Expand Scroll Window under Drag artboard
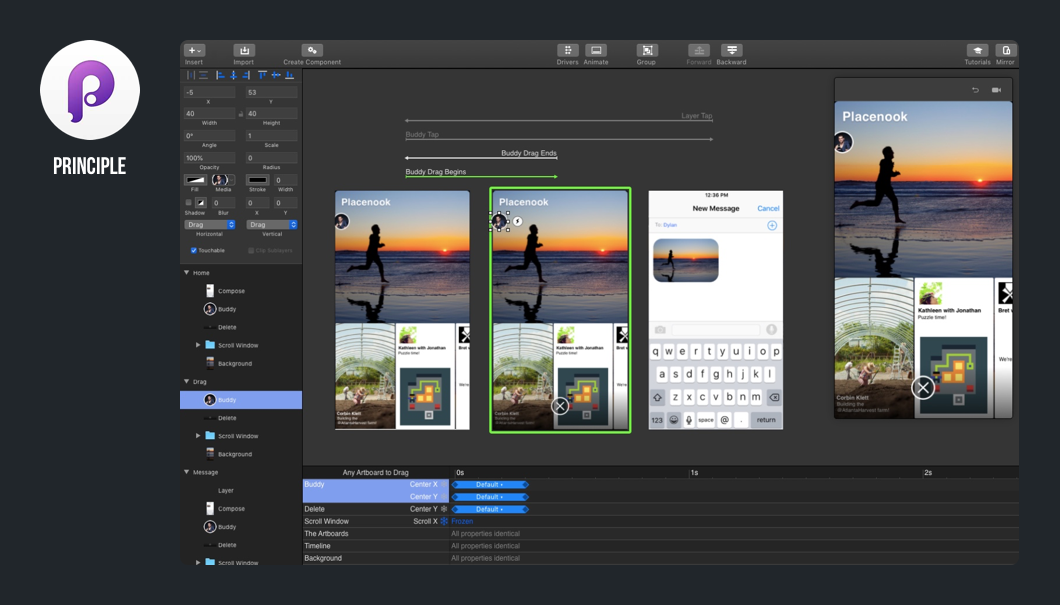Image resolution: width=1060 pixels, height=605 pixels. click(x=198, y=436)
